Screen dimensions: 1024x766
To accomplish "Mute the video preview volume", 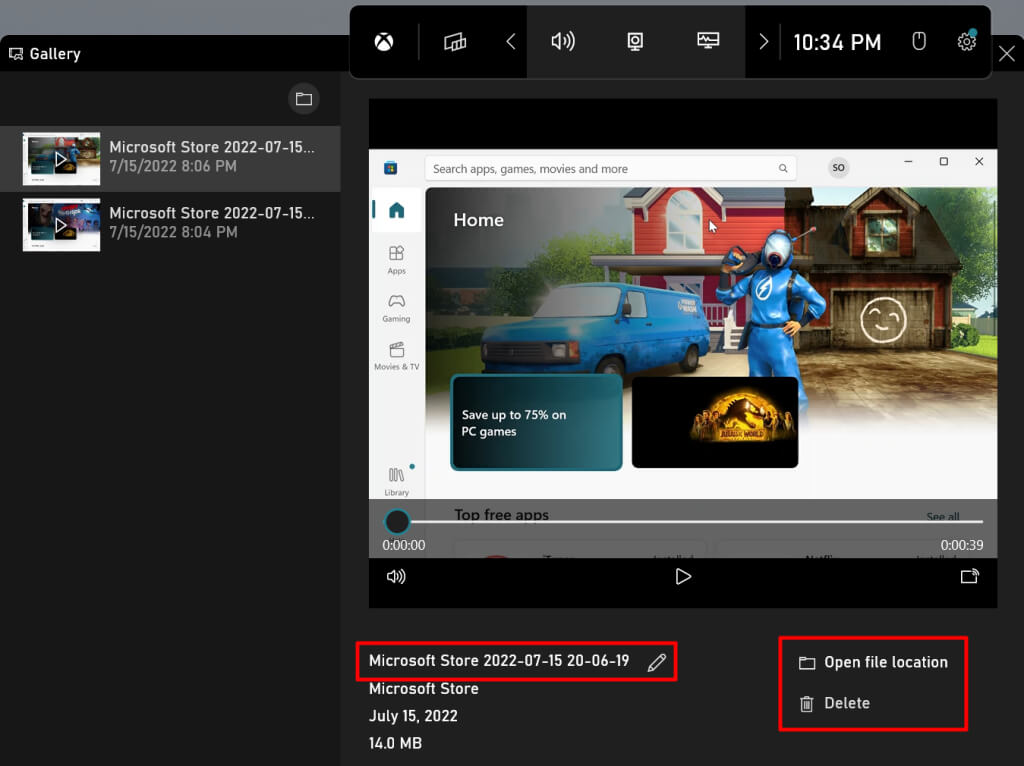I will point(396,576).
